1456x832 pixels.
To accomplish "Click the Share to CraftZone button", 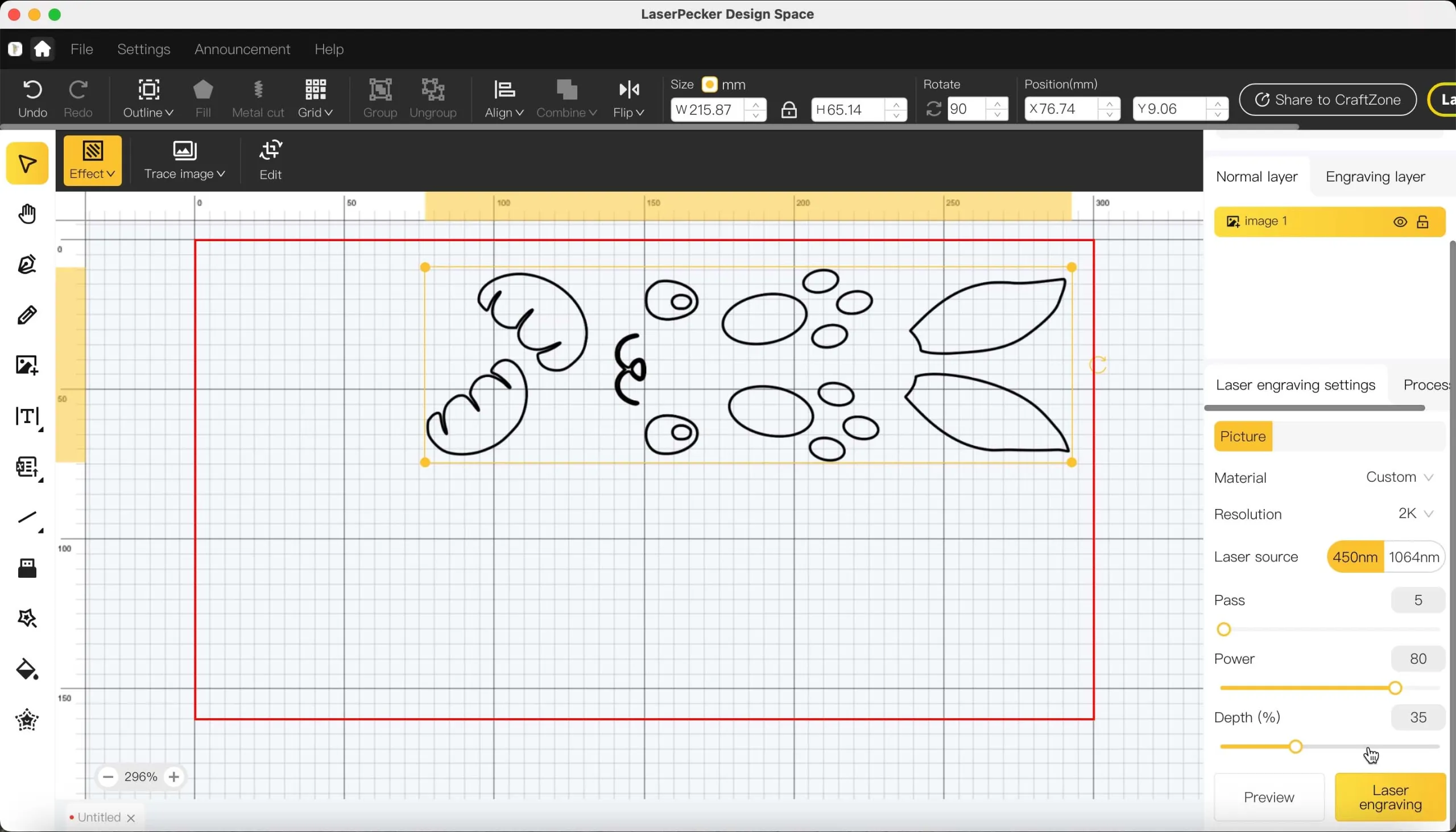I will (1327, 100).
